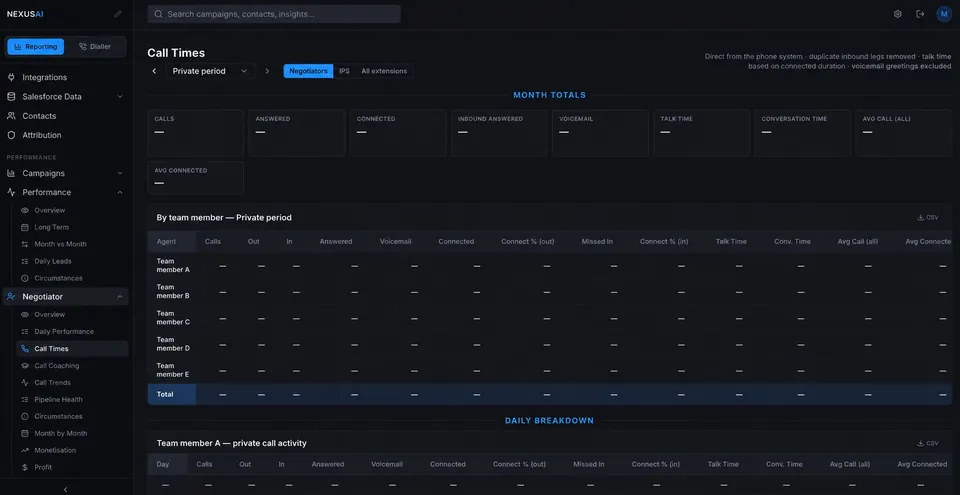
Task: Click the Daily Leads list icon
Action: tap(24, 261)
